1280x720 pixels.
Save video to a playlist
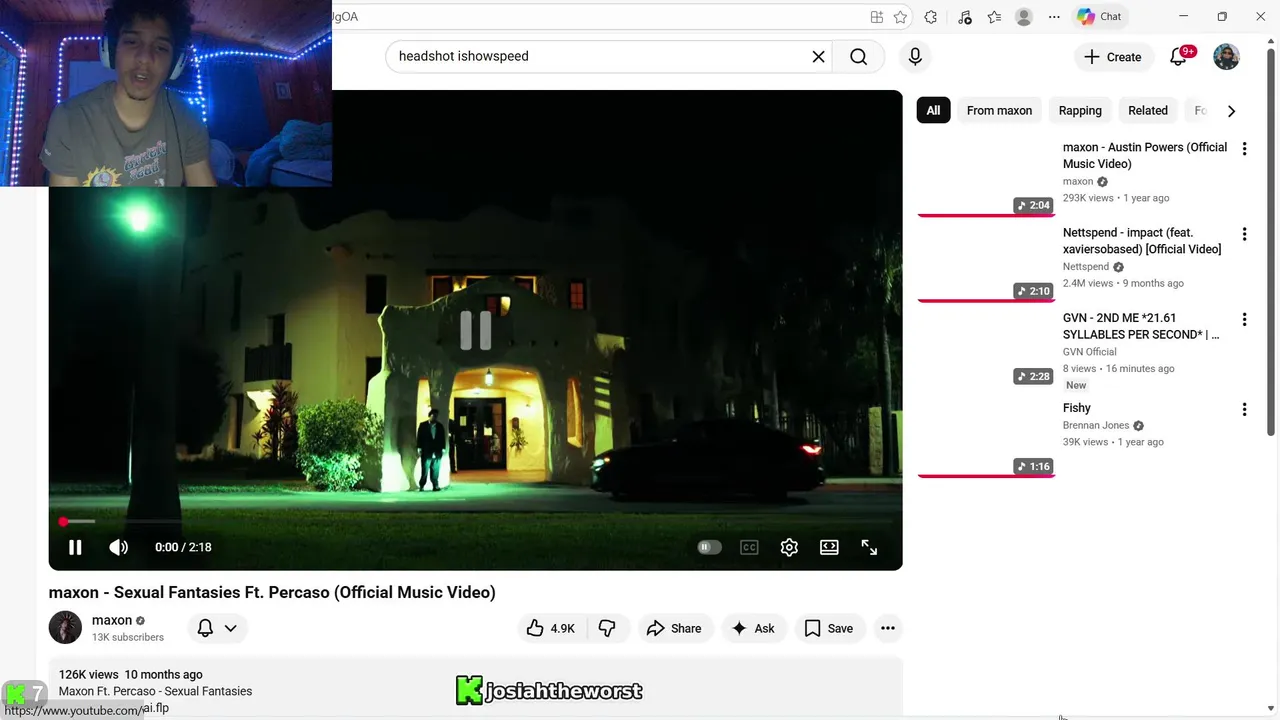pyautogui.click(x=829, y=628)
